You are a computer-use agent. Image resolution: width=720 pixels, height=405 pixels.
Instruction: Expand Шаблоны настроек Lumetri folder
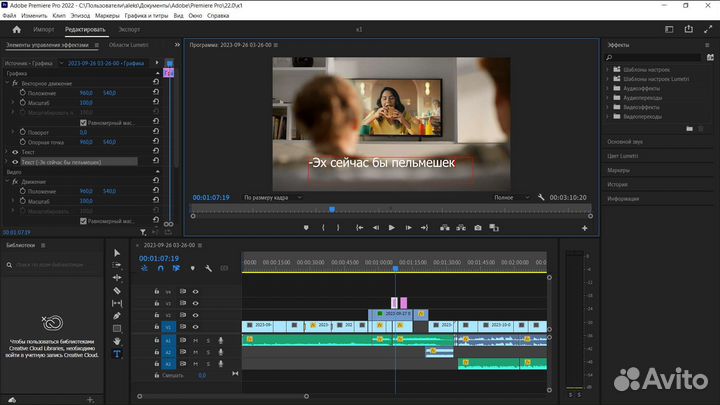click(608, 79)
